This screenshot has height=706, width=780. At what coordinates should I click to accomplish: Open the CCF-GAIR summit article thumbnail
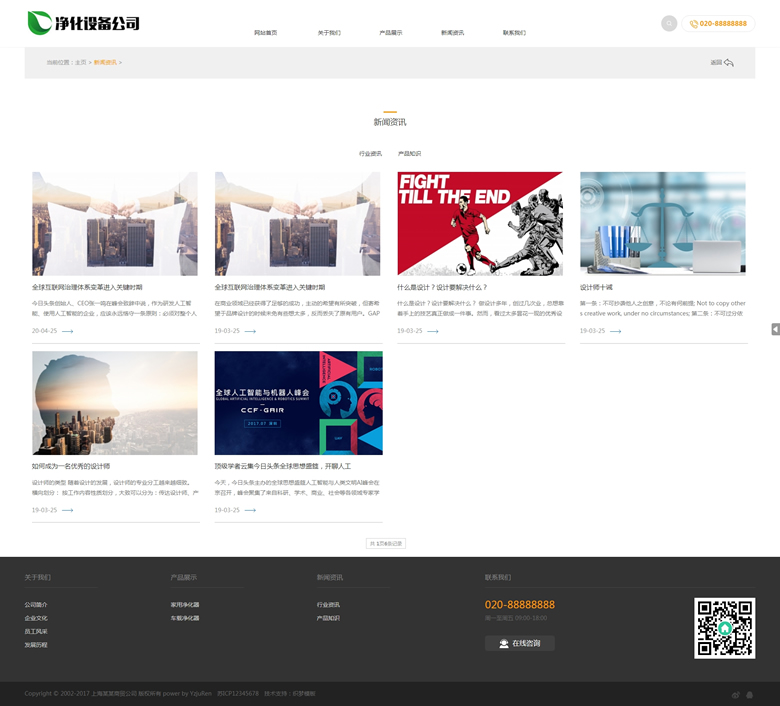click(x=298, y=402)
